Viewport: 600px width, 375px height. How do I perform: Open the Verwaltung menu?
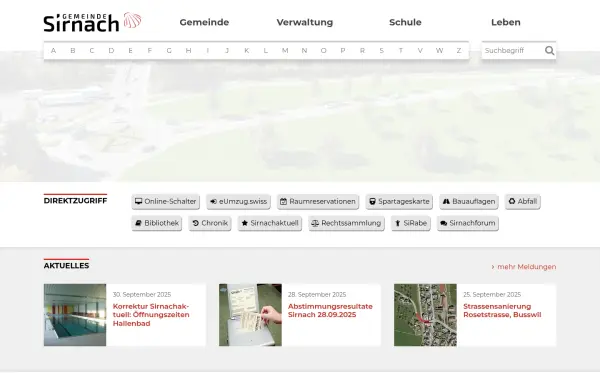click(305, 22)
